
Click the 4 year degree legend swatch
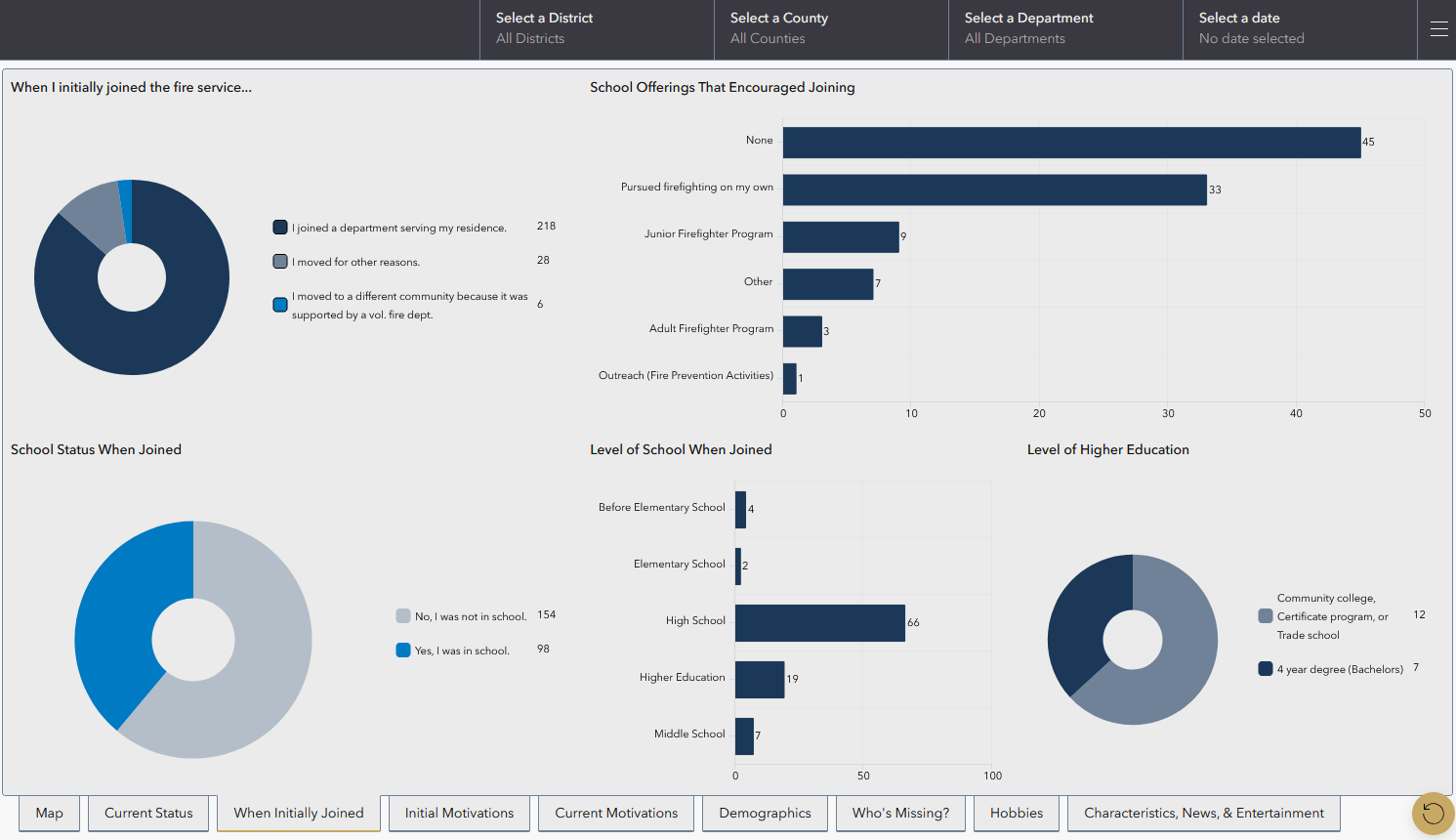(1266, 669)
